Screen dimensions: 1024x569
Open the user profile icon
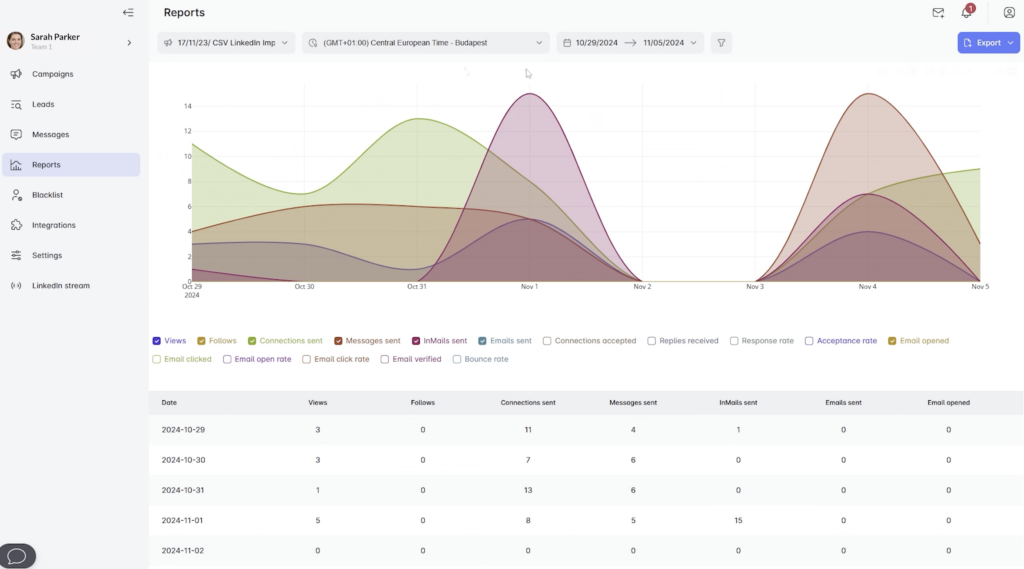click(x=1009, y=13)
